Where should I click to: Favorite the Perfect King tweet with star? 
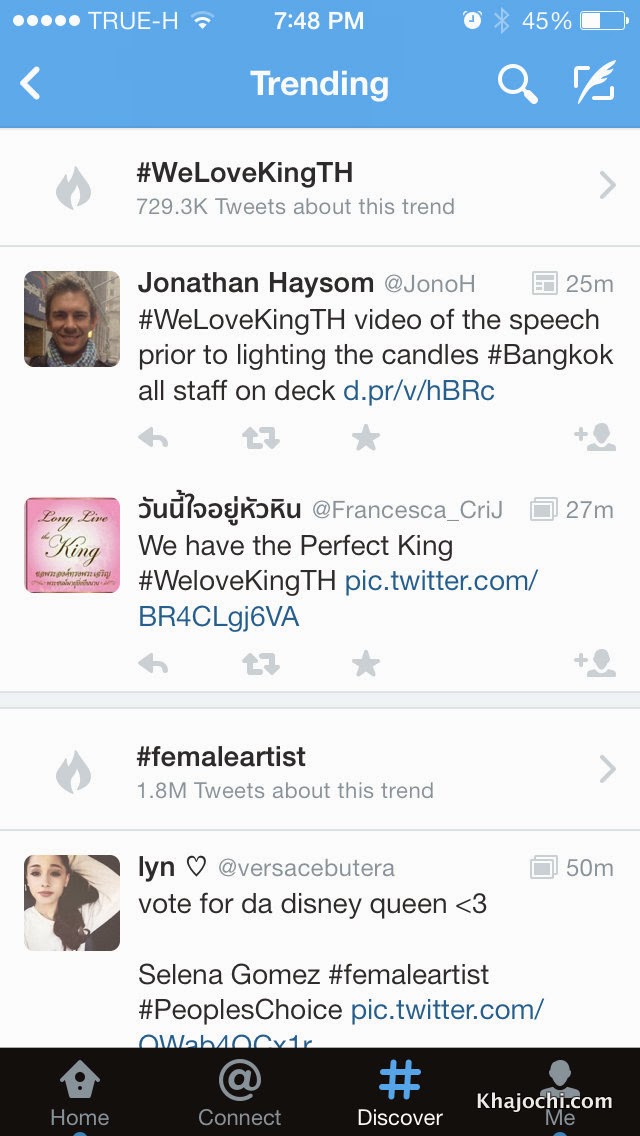tap(366, 664)
